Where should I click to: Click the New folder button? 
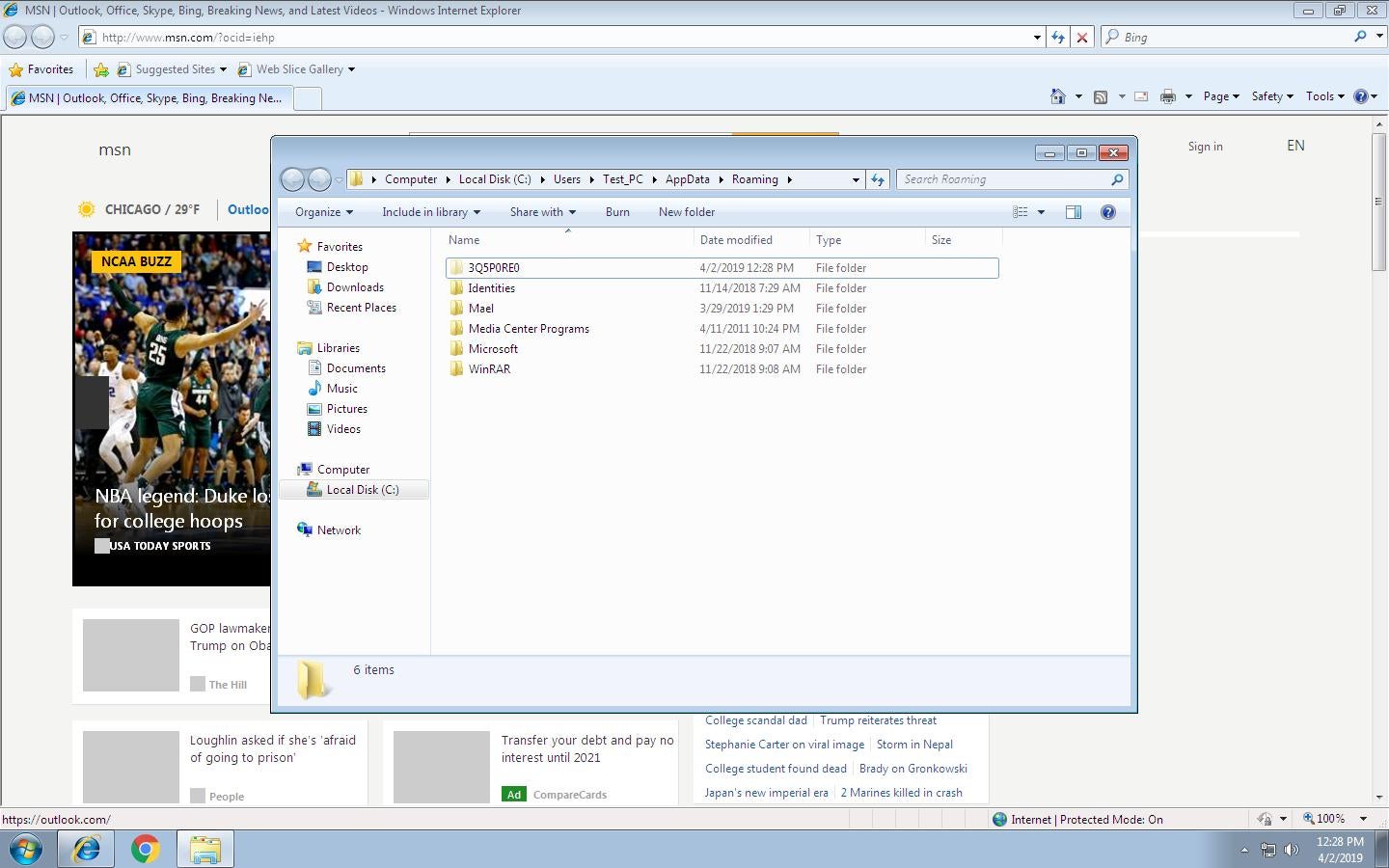coord(687,212)
